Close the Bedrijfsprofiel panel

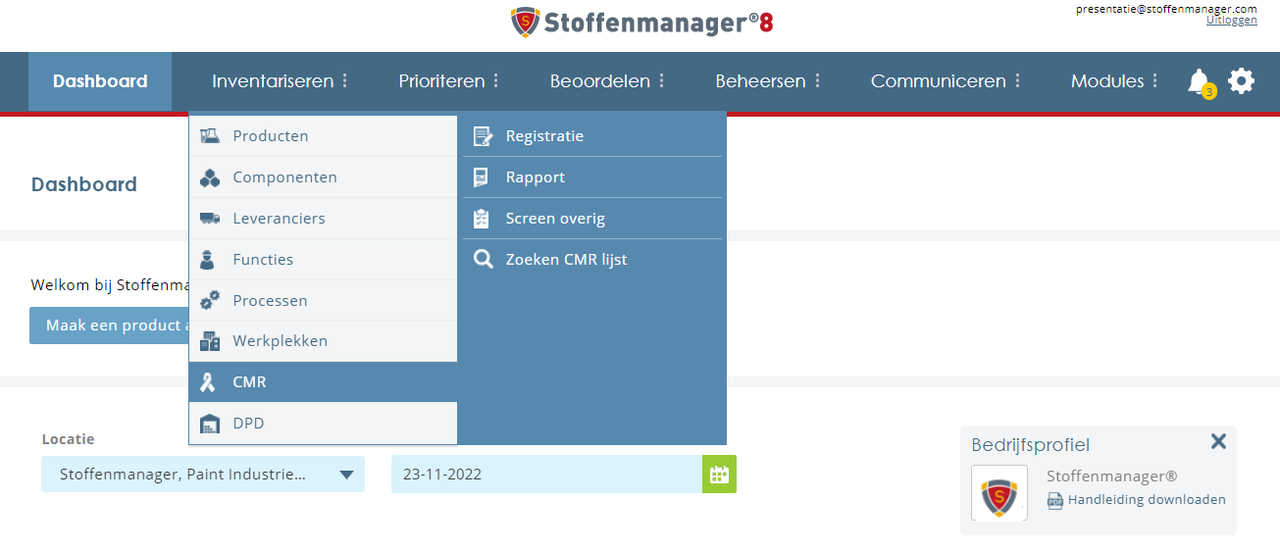click(1218, 441)
